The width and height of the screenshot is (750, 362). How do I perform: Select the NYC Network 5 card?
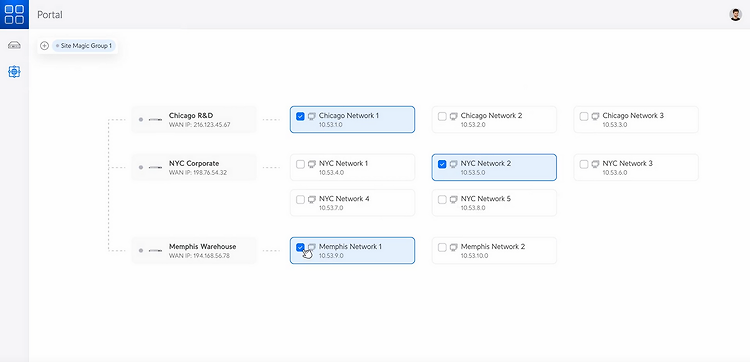coord(494,203)
